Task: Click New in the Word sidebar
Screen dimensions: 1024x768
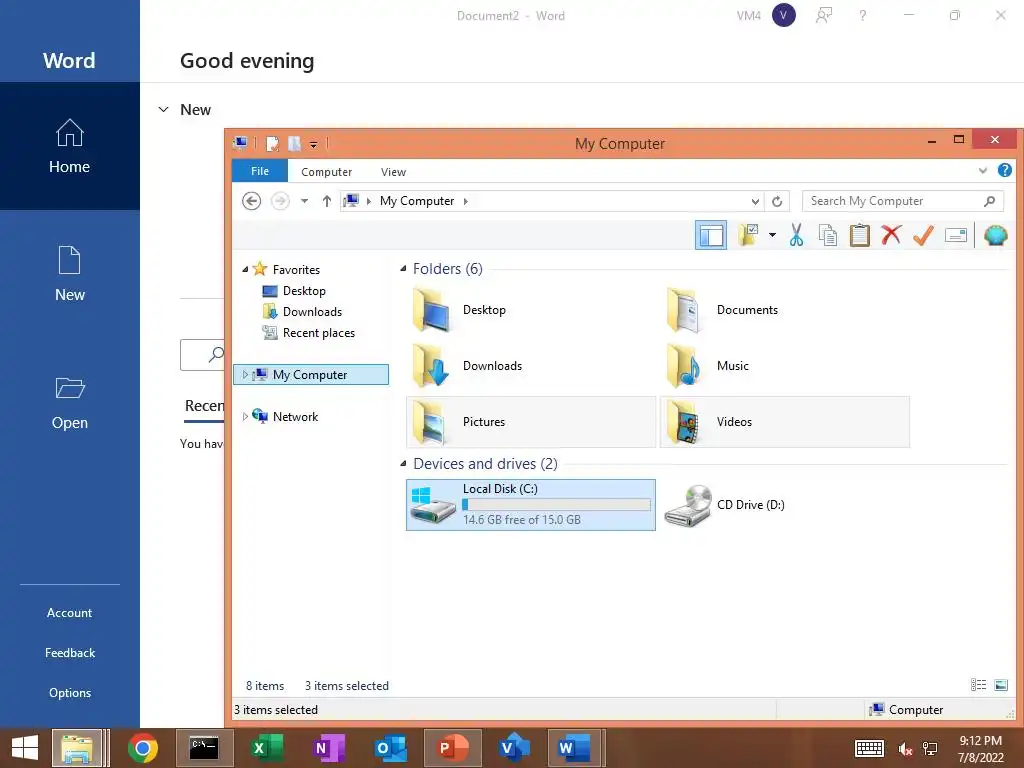Action: click(x=69, y=274)
